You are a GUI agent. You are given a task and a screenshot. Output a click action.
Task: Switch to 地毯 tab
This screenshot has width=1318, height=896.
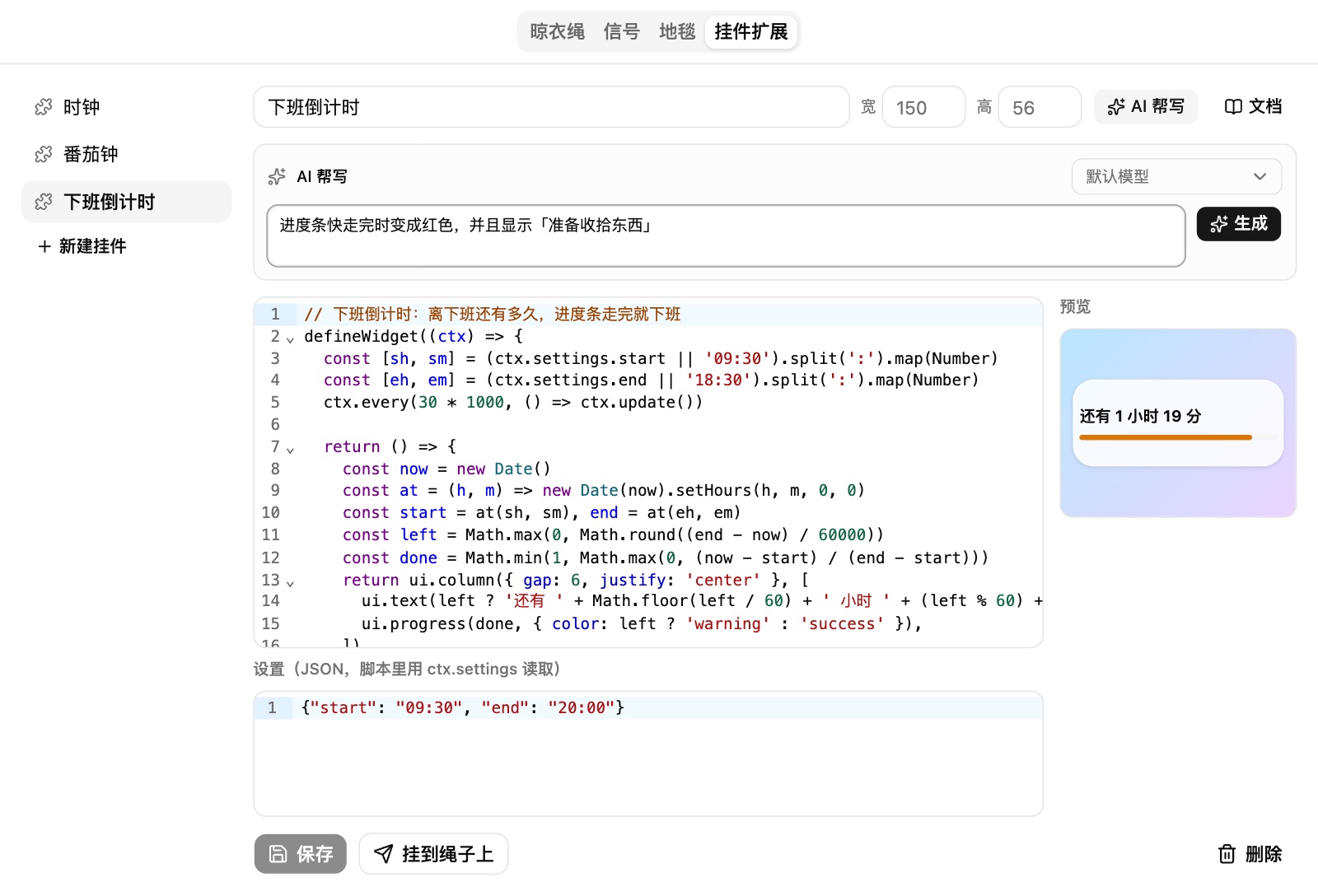(677, 32)
